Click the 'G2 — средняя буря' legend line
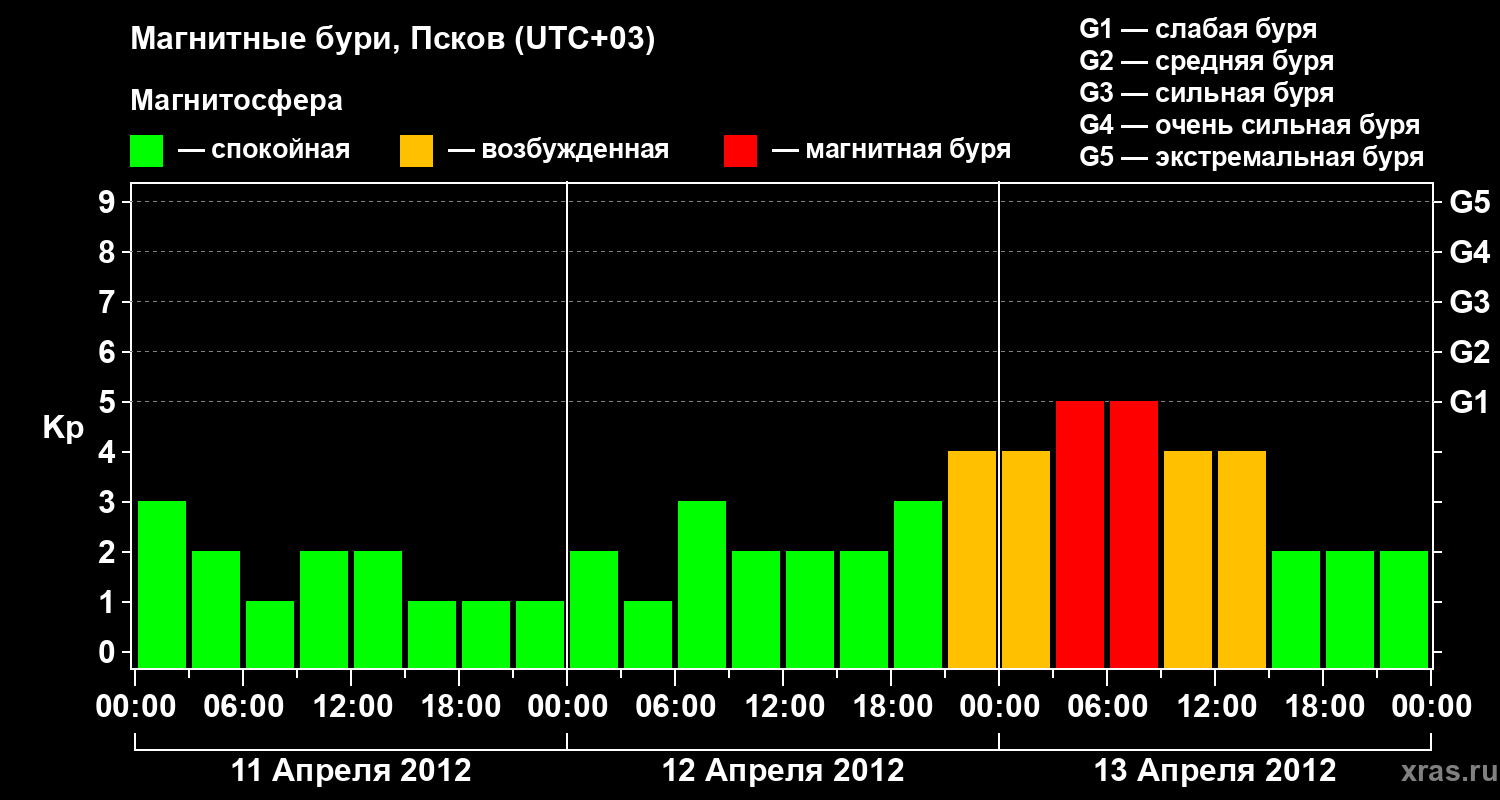1500x800 pixels. (1206, 61)
